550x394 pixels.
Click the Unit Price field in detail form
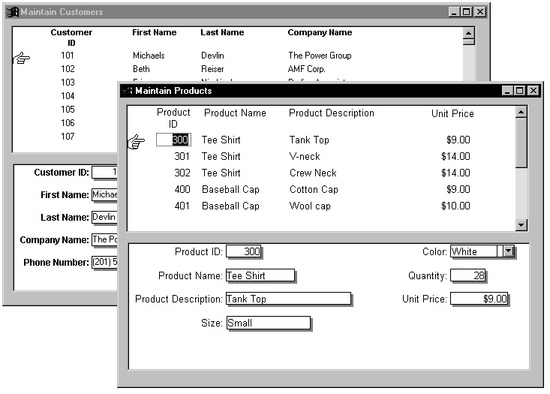(479, 299)
